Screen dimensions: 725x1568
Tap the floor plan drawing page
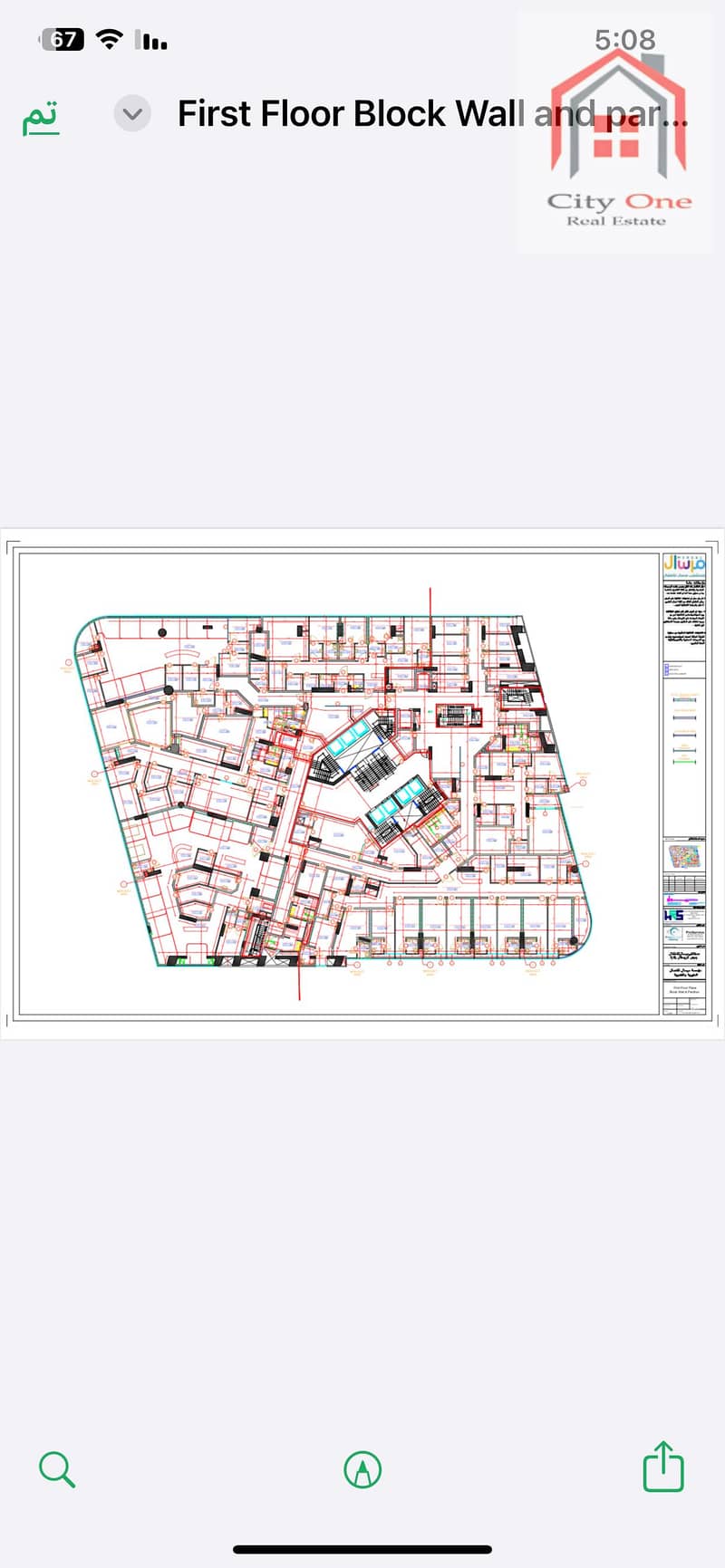tap(362, 784)
